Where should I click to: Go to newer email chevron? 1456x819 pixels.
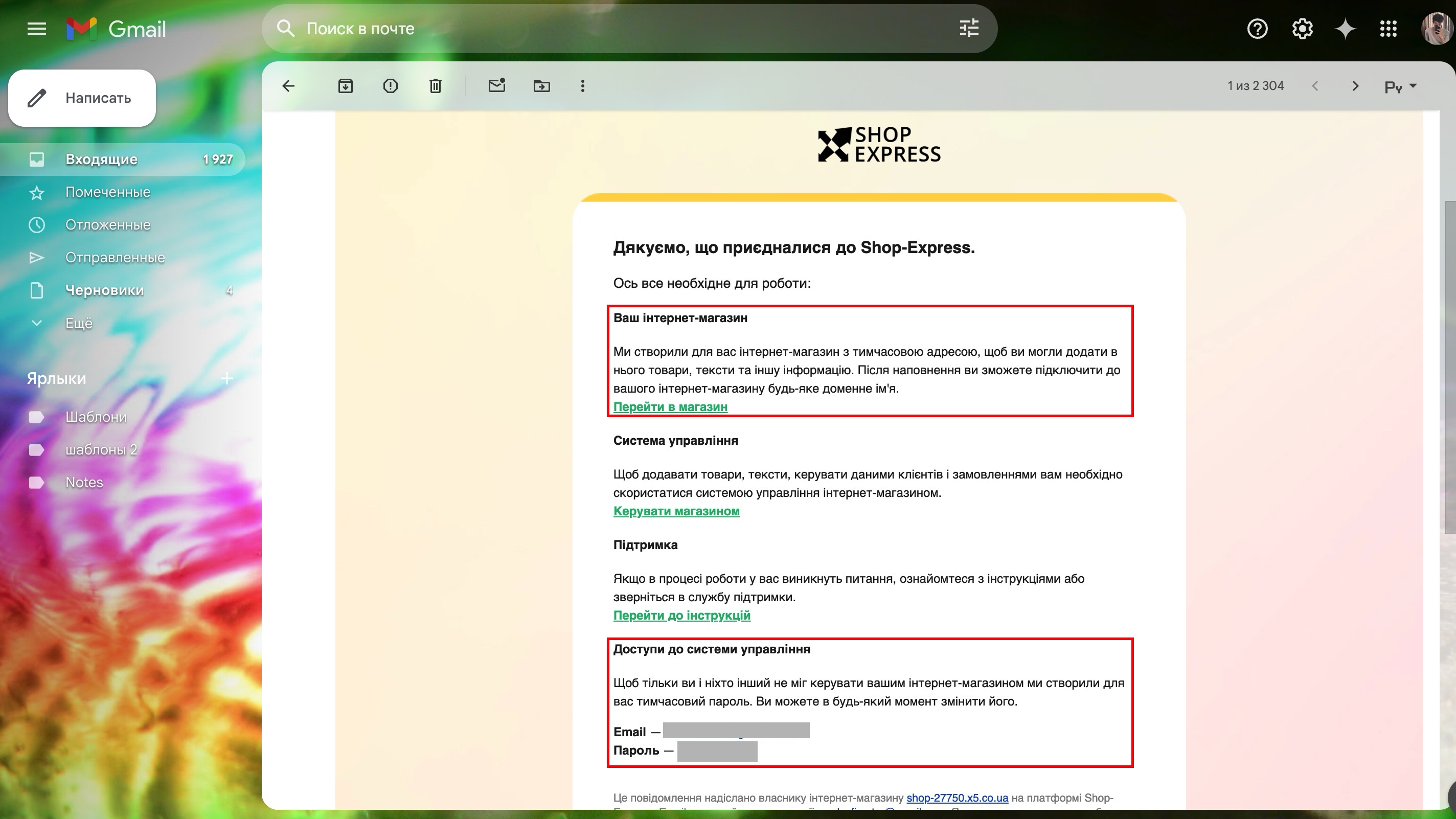[x=1315, y=86]
